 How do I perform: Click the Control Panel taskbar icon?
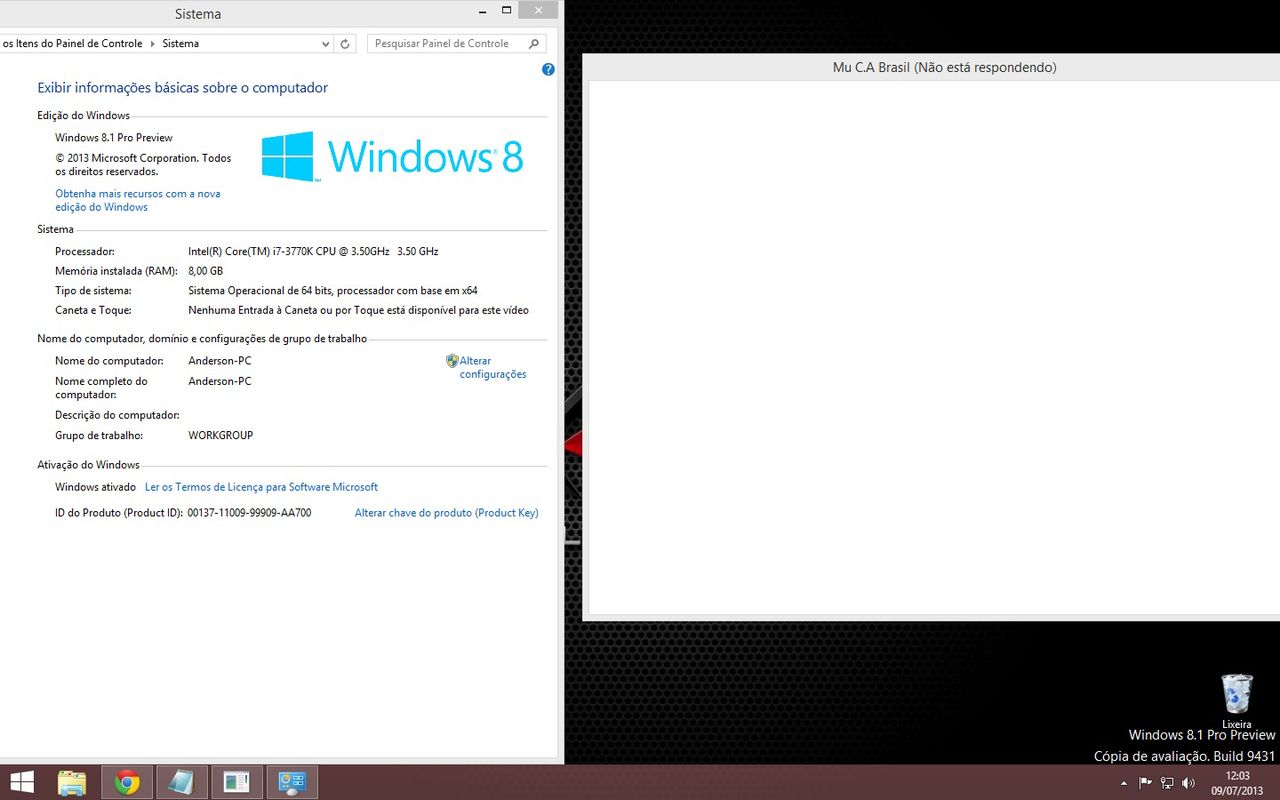pos(292,782)
